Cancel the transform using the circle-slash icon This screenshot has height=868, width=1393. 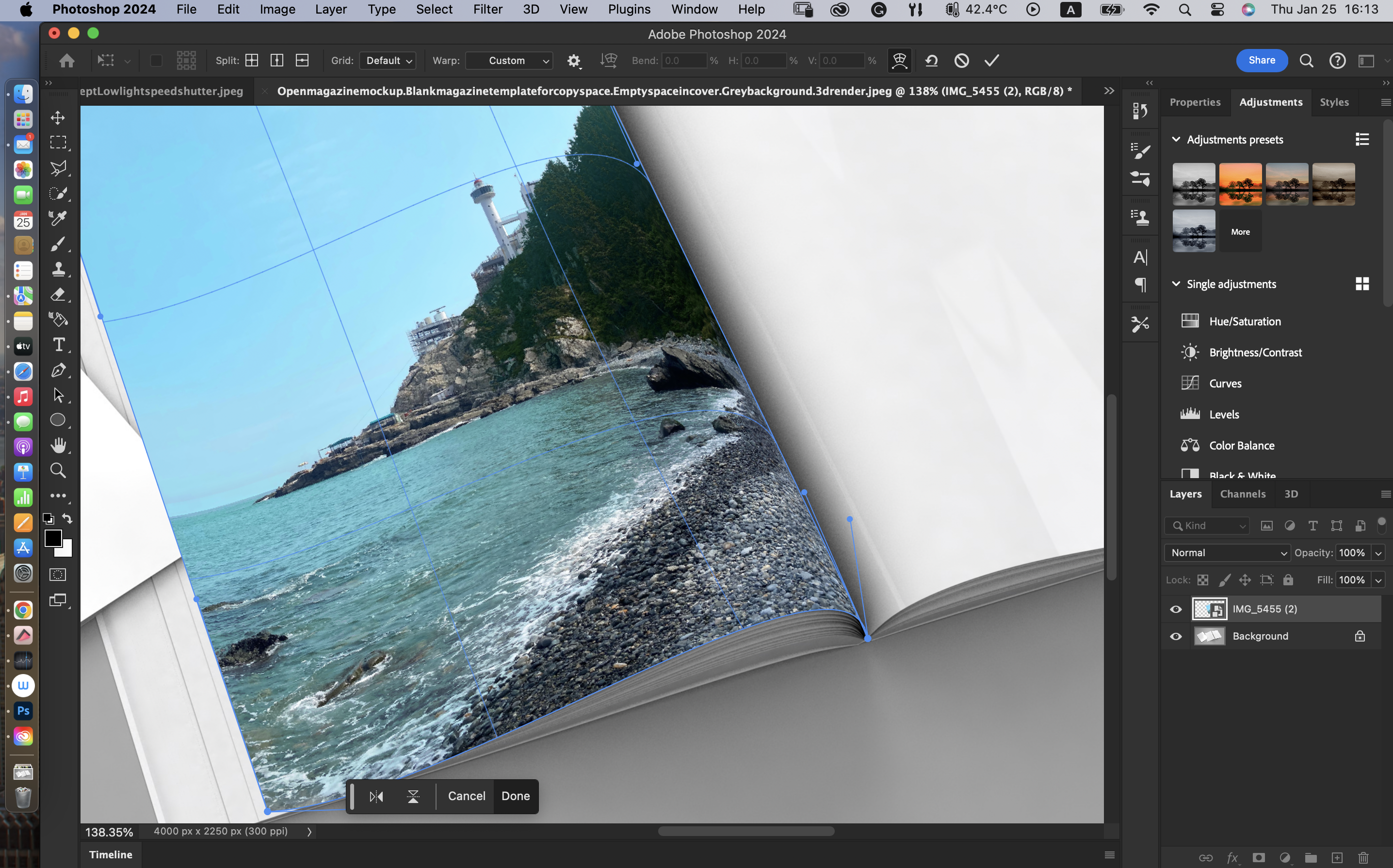point(961,60)
